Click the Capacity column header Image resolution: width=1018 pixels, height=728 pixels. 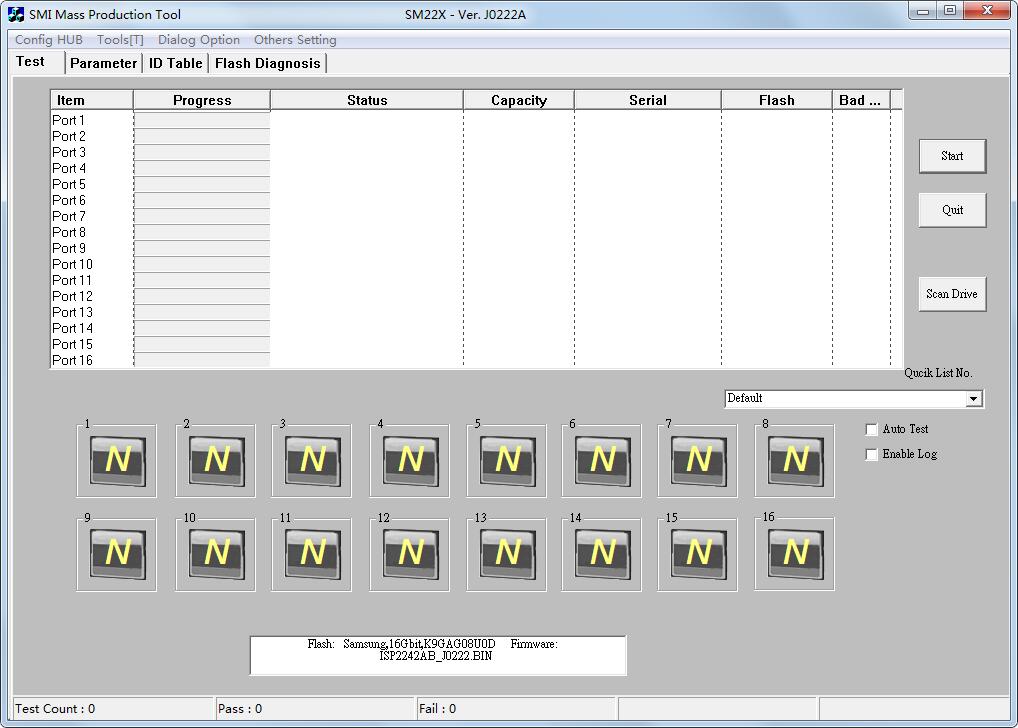point(518,100)
